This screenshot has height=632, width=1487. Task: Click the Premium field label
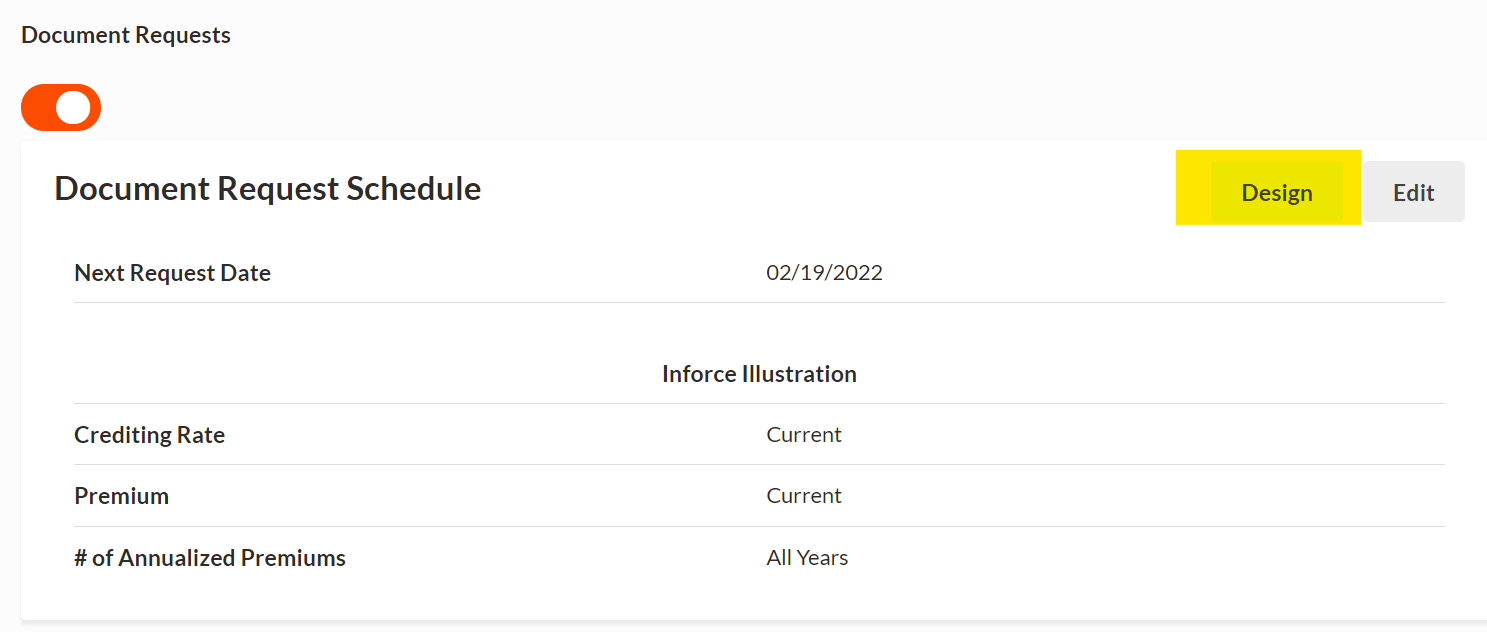121,496
